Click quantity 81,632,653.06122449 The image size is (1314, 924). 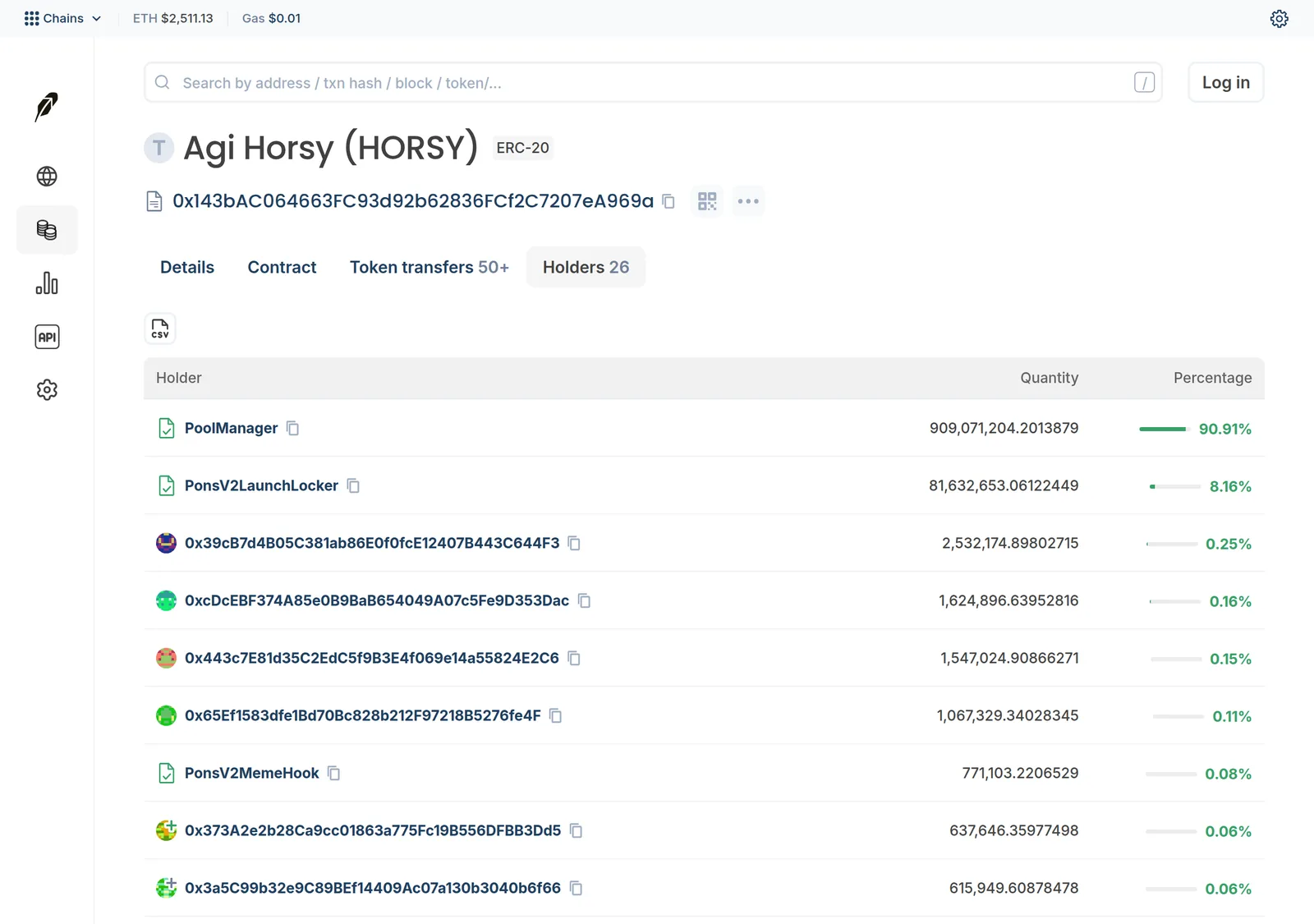tap(1004, 485)
